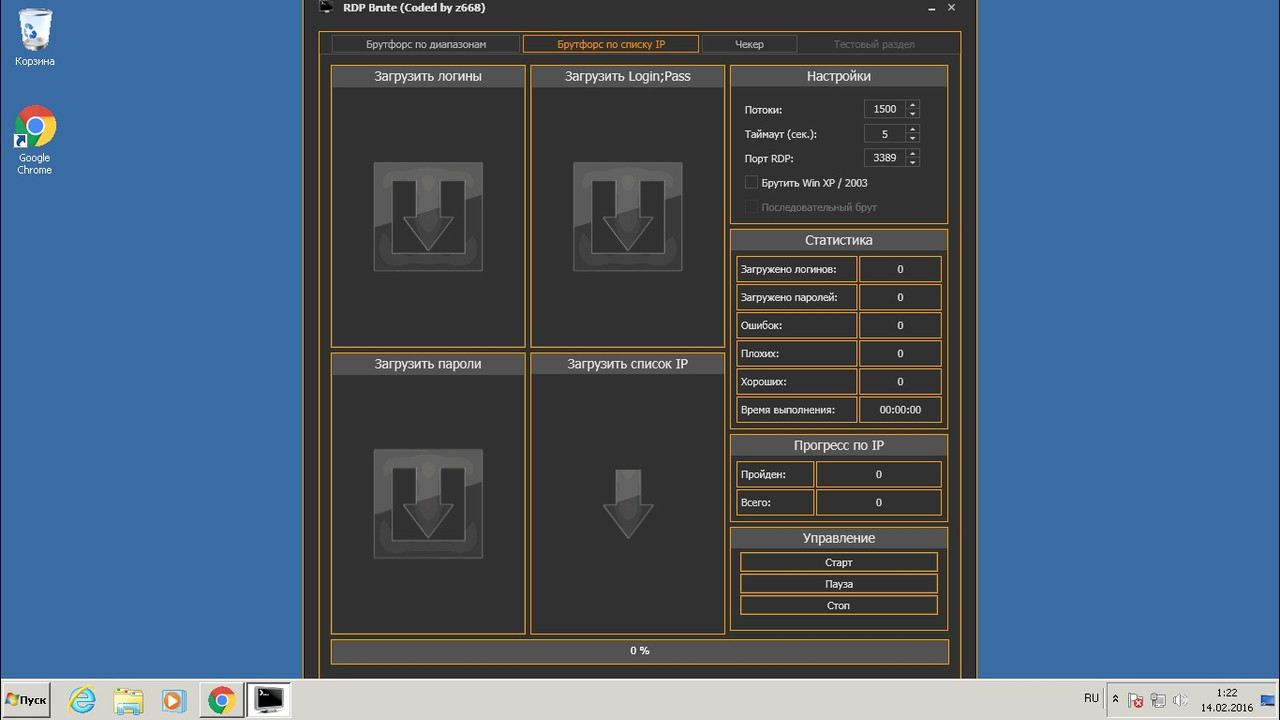This screenshot has width=1280, height=720.
Task: Open the Чекер tab
Action: click(x=749, y=44)
